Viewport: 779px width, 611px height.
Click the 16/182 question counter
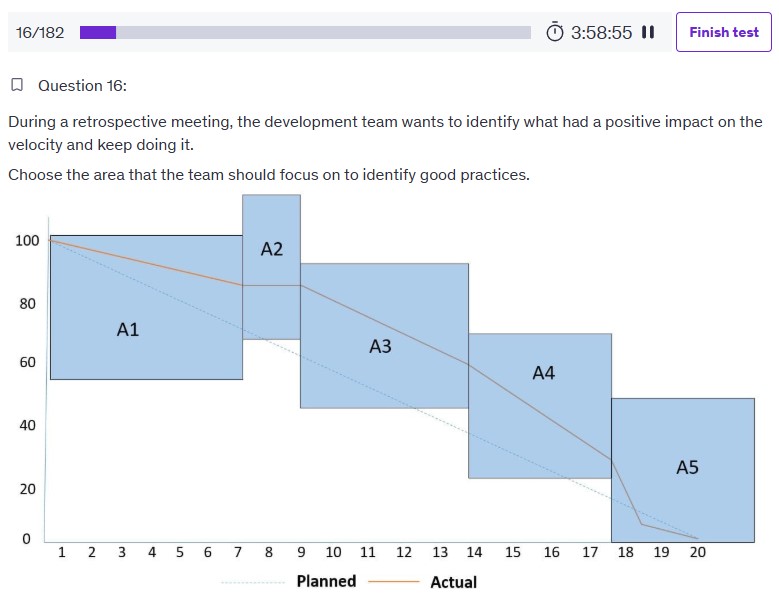[40, 32]
